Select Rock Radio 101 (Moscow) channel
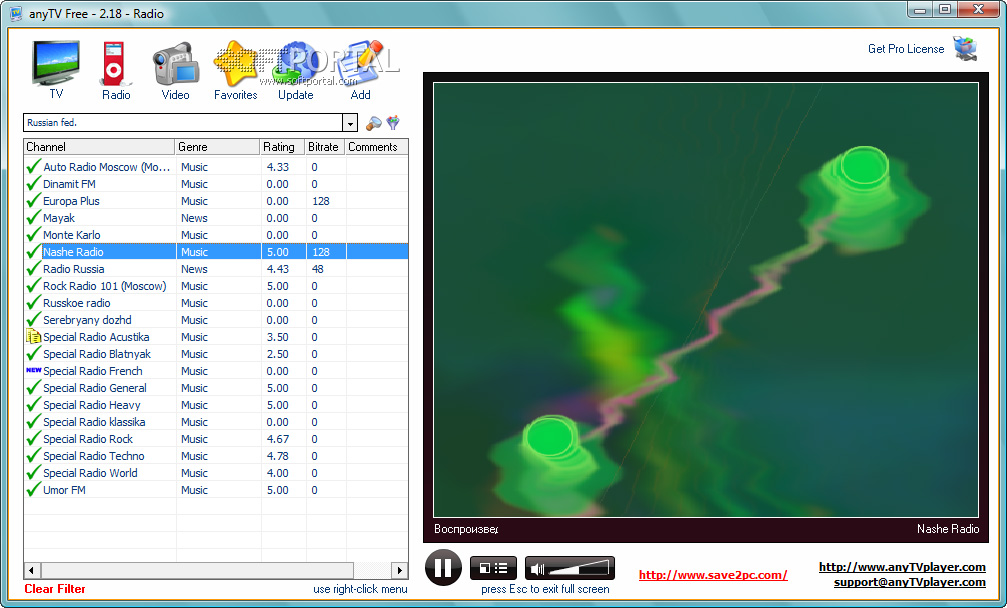1007x608 pixels. [105, 286]
